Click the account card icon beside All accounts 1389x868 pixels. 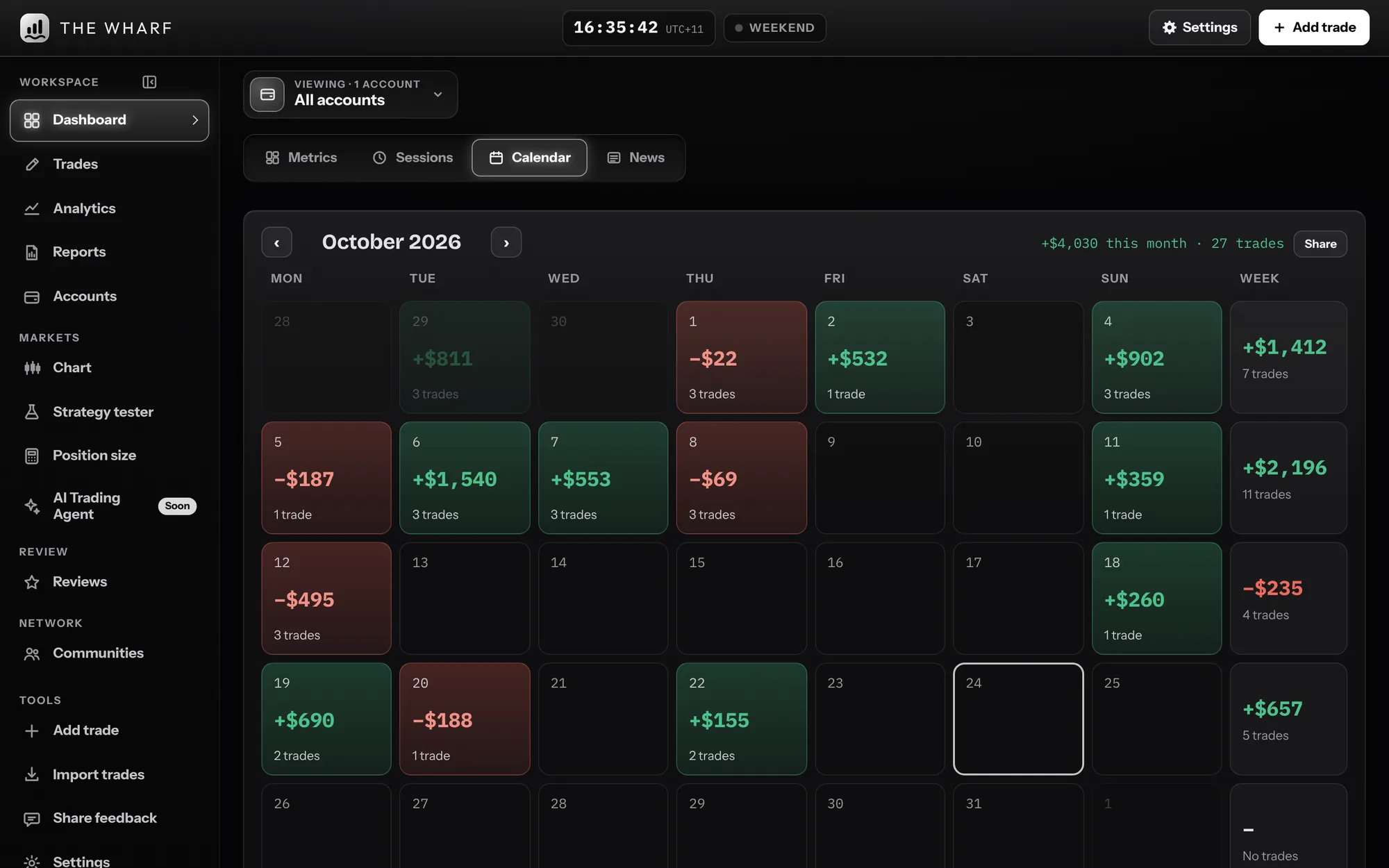(x=267, y=94)
